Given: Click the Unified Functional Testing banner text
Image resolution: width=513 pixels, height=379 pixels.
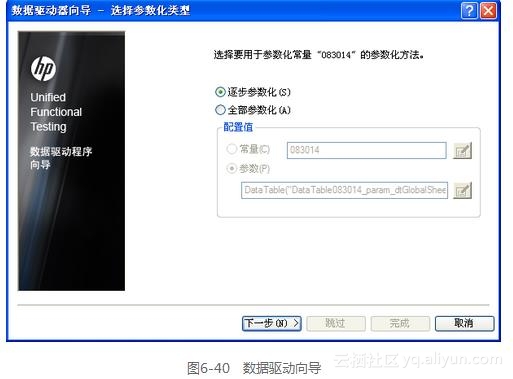Looking at the screenshot, I should 56,112.
